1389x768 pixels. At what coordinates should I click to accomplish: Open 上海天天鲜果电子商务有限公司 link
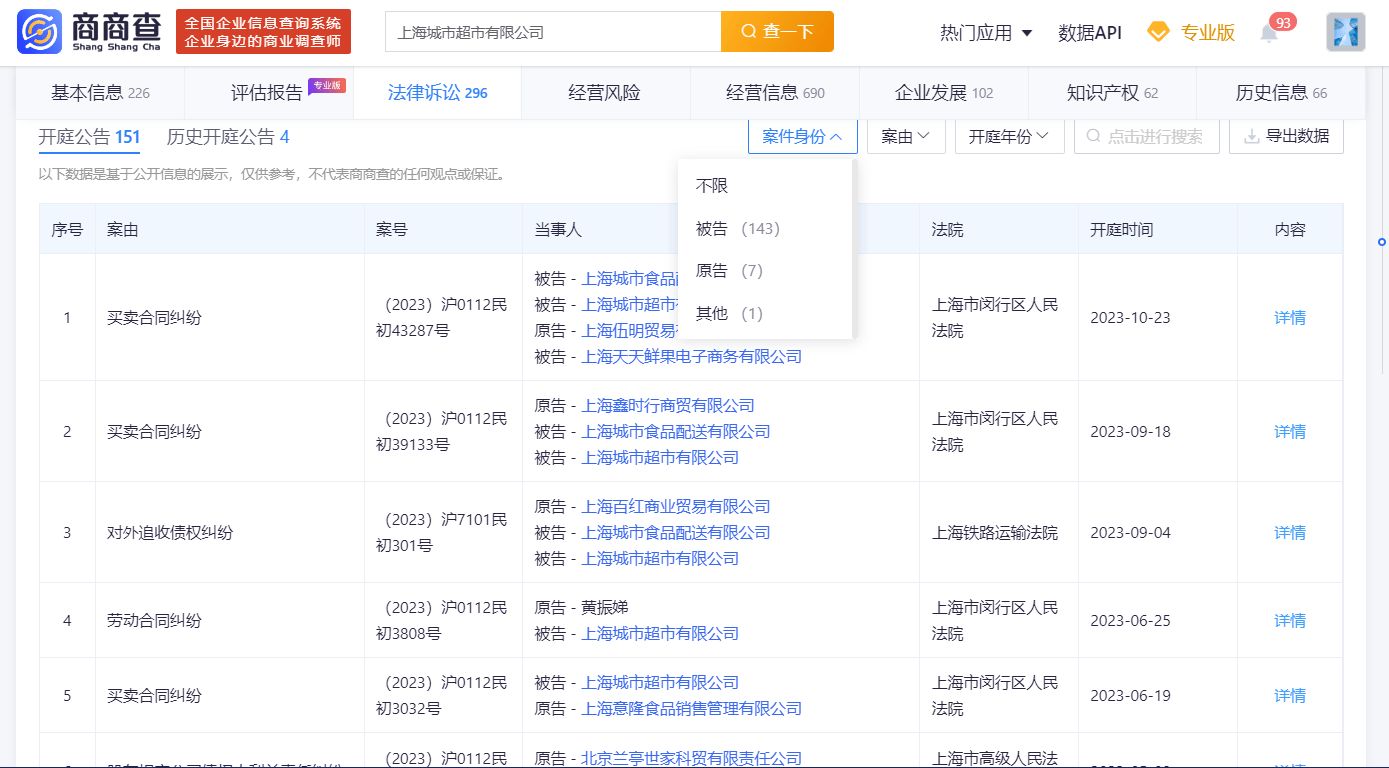coord(692,357)
